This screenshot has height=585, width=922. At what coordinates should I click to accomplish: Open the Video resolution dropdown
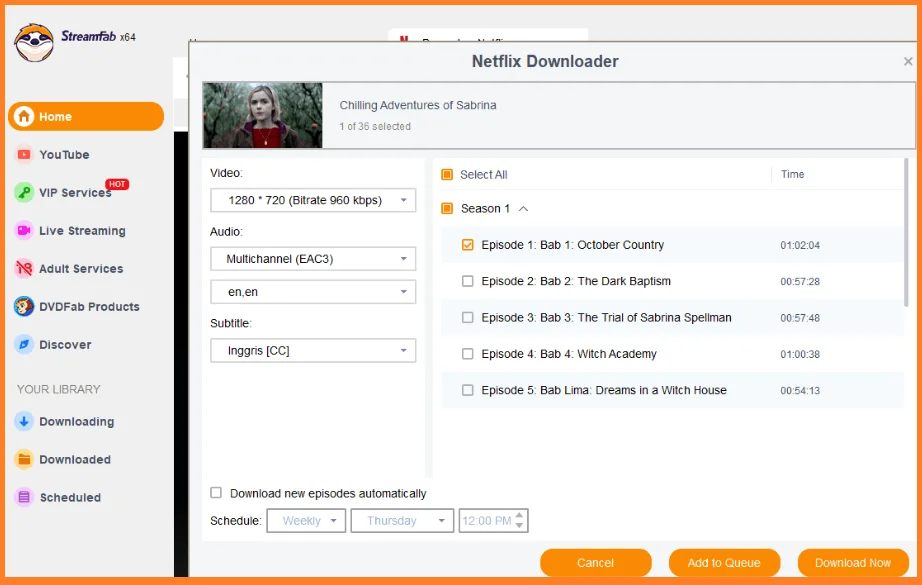click(313, 200)
